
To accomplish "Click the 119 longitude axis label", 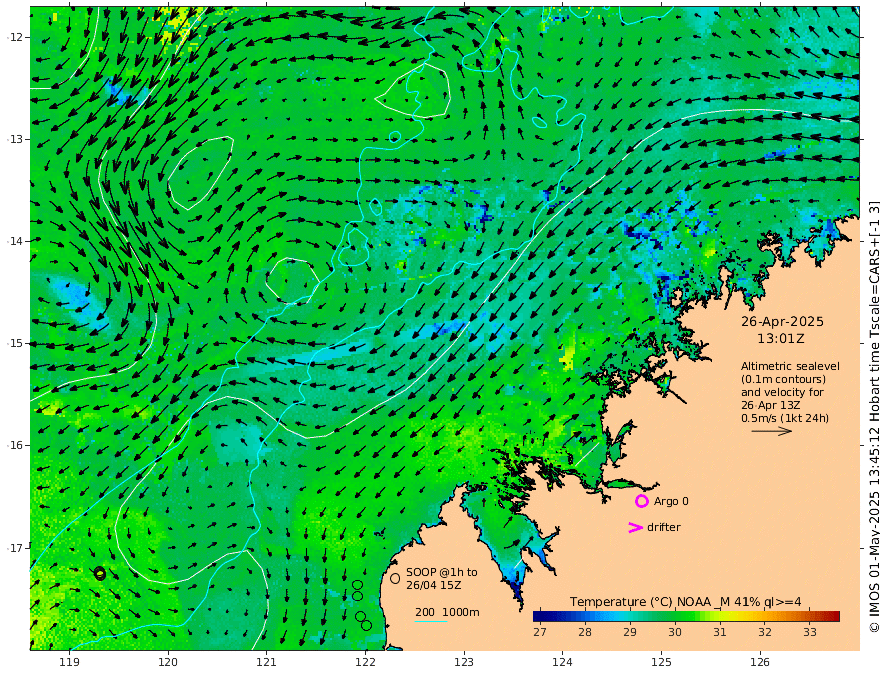I will point(69,662).
